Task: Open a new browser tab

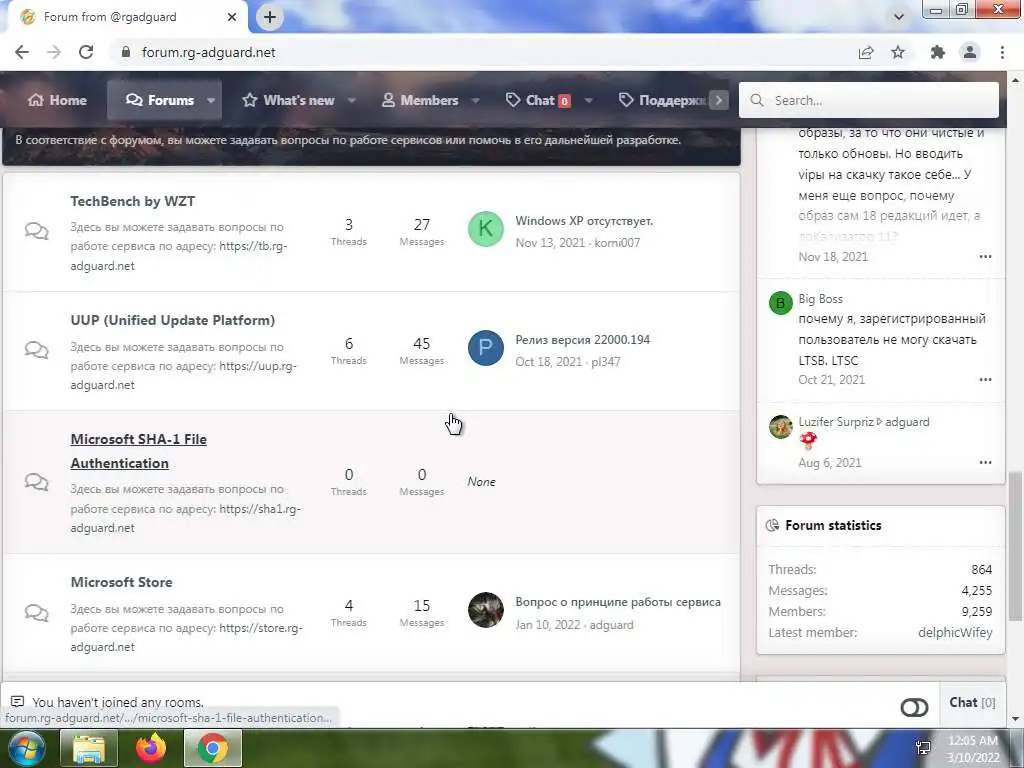Action: (x=270, y=17)
